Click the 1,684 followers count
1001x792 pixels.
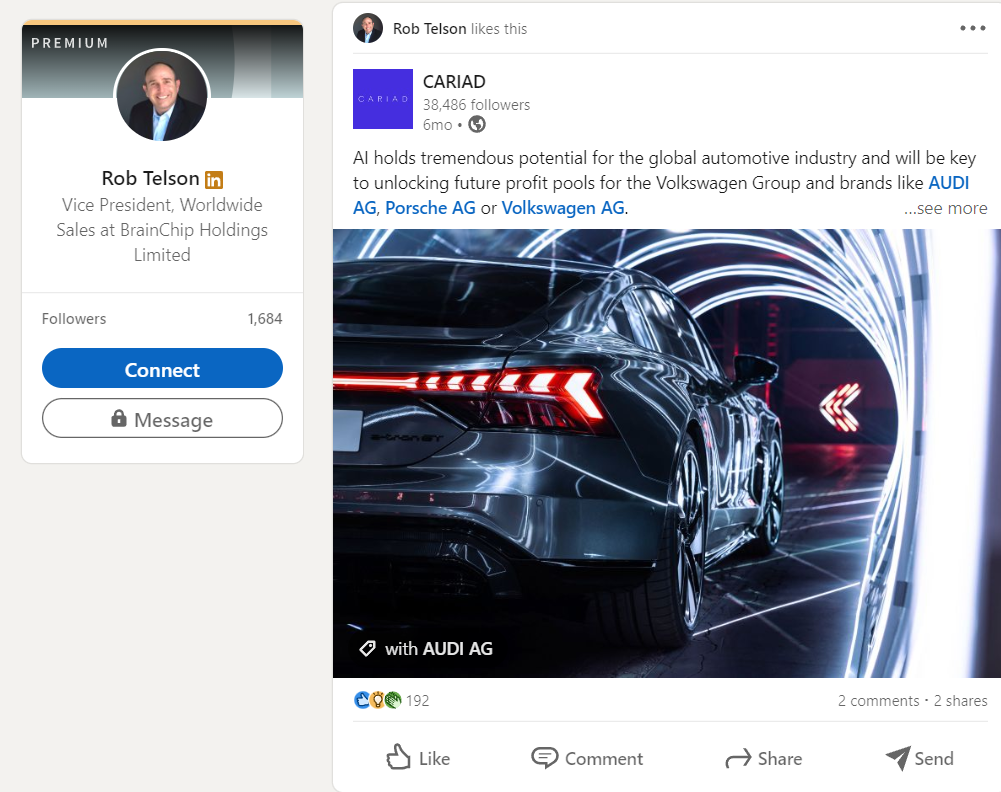pos(265,318)
